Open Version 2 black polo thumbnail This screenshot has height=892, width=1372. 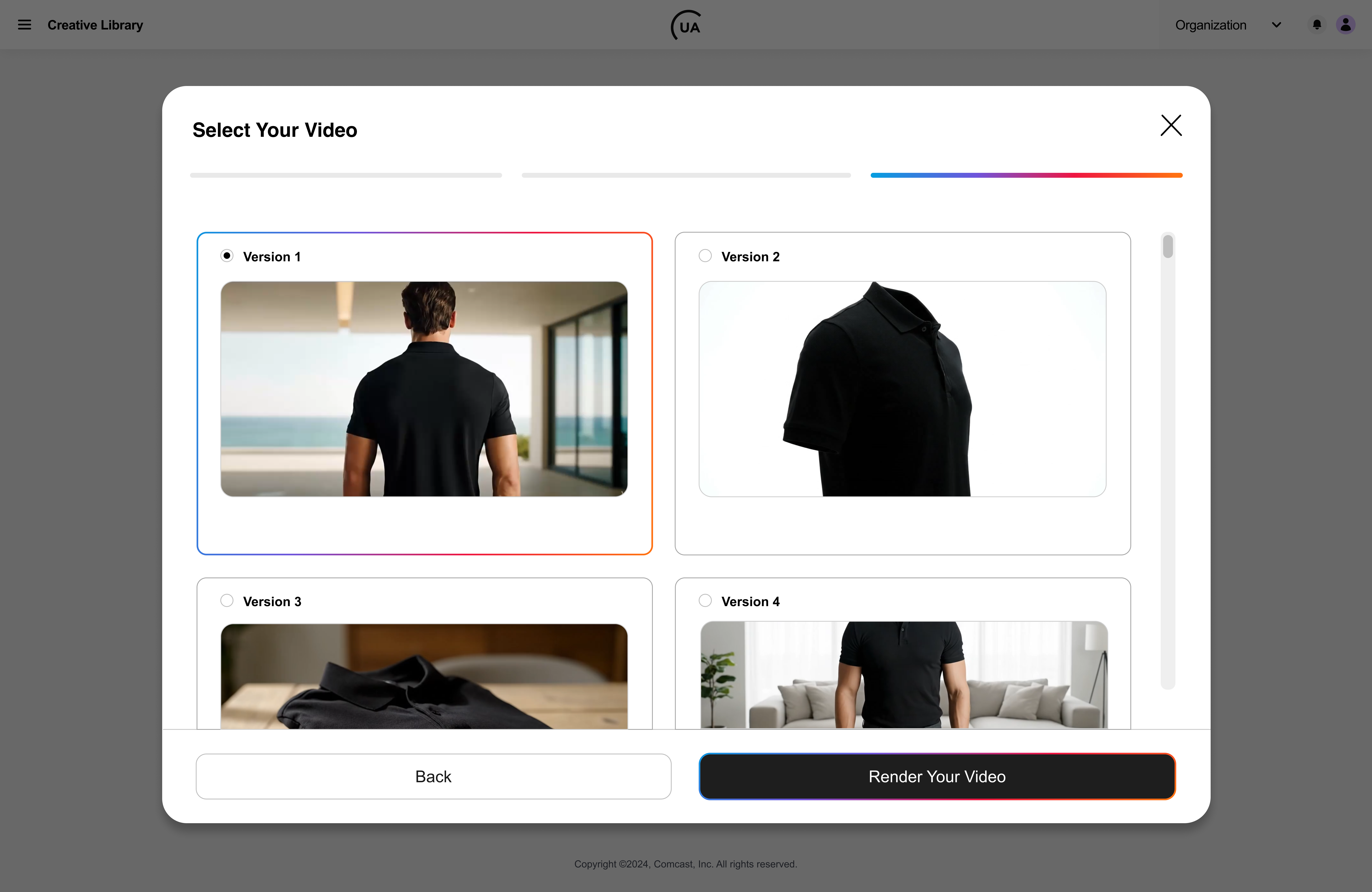tap(902, 389)
